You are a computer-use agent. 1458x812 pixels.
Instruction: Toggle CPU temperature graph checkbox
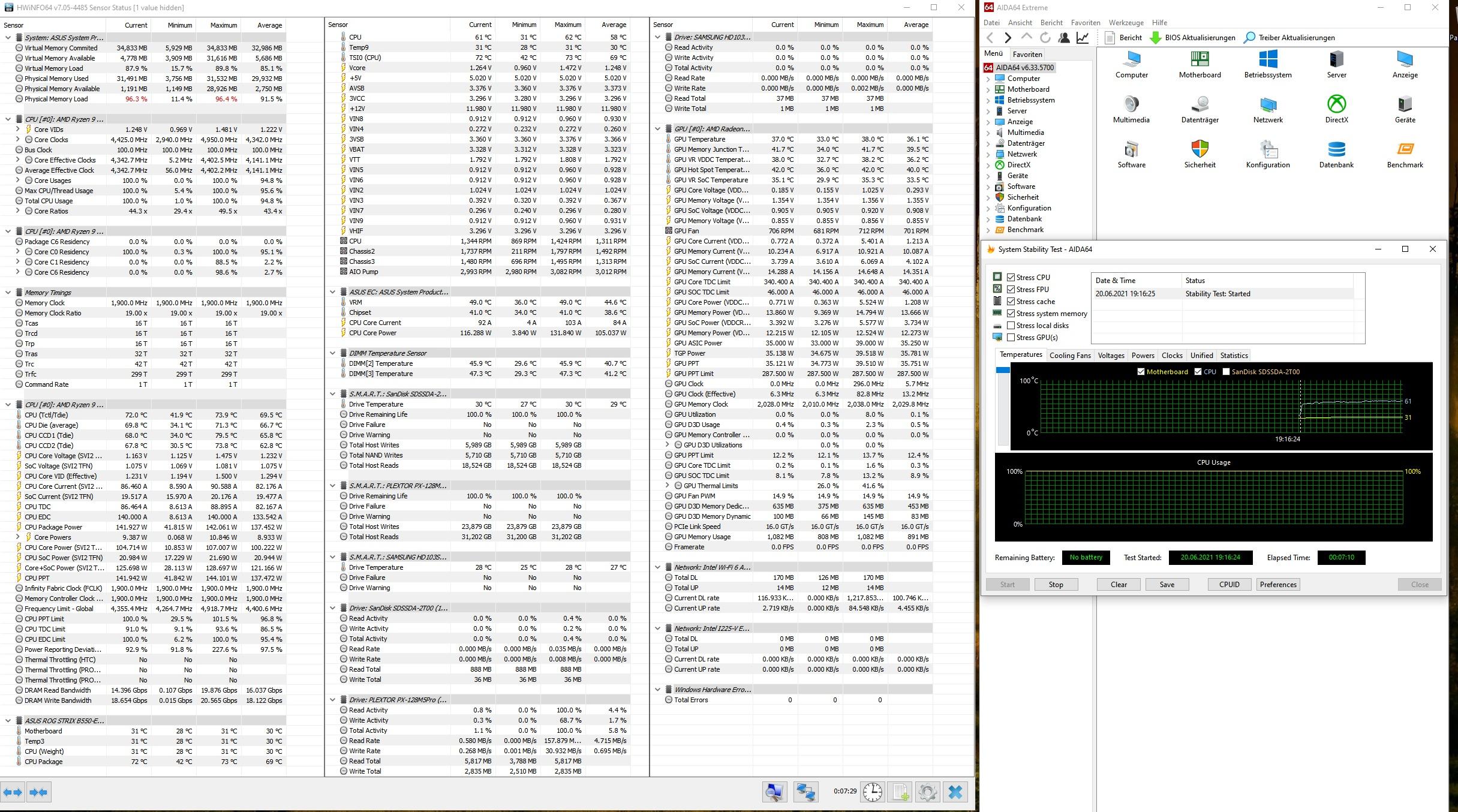[x=1198, y=372]
